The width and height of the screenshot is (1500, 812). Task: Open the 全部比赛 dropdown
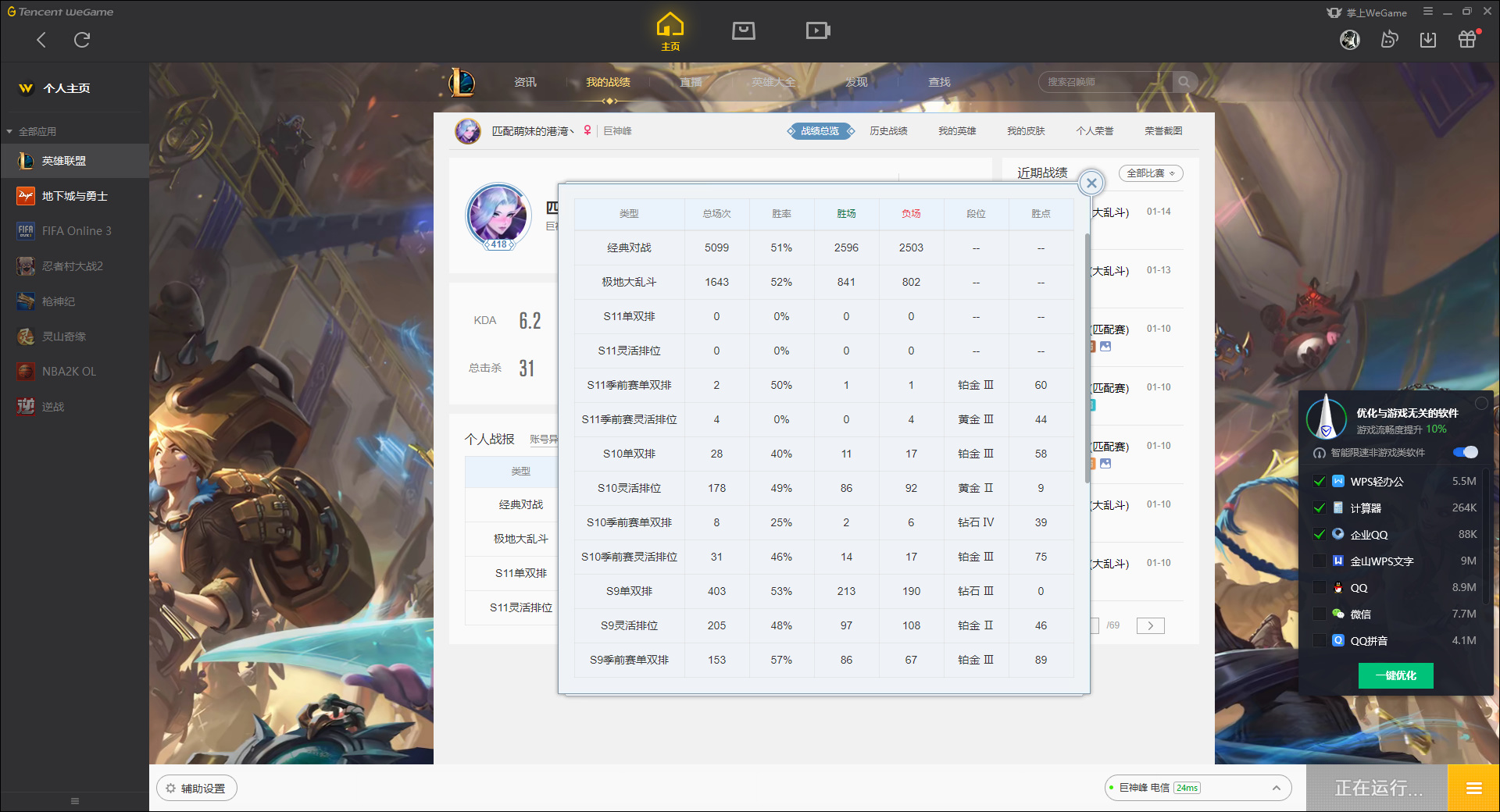1151,173
